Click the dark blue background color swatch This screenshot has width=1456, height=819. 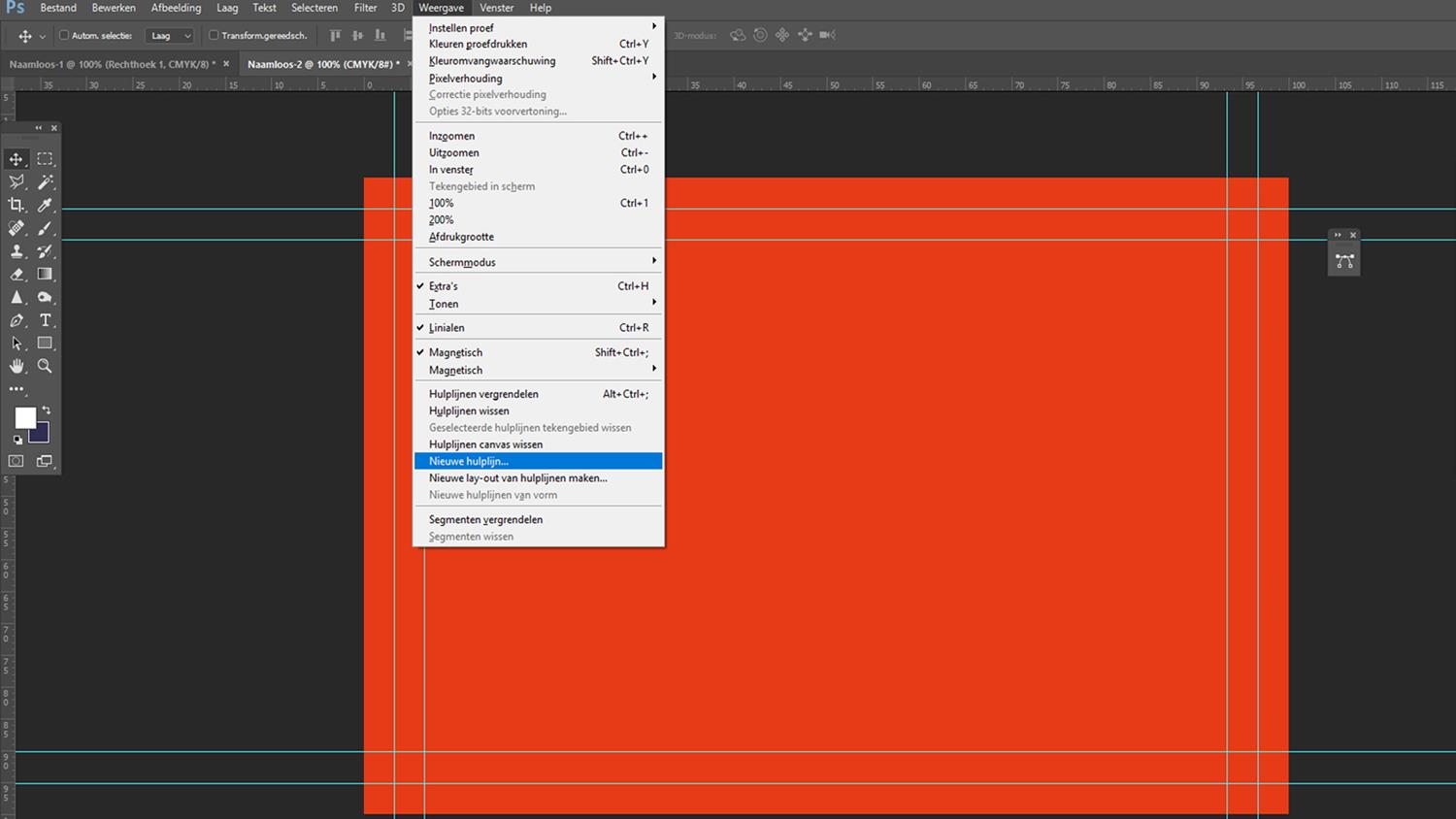[x=42, y=435]
